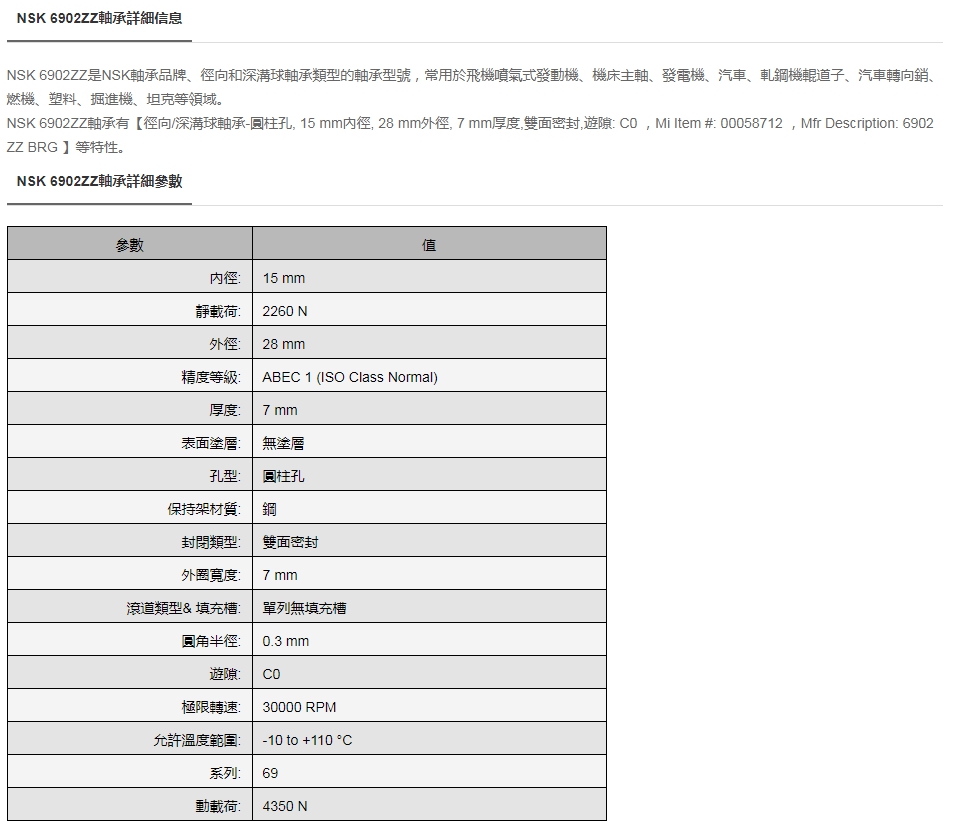Select the "69" value cell
Screen dimensions: 956x828
tap(429, 771)
